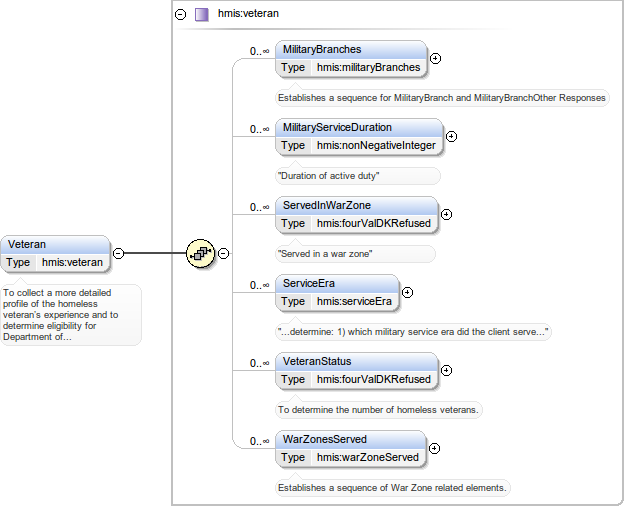The height and width of the screenshot is (507, 625).
Task: Collapse the Veteran element's children
Action: click(118, 253)
